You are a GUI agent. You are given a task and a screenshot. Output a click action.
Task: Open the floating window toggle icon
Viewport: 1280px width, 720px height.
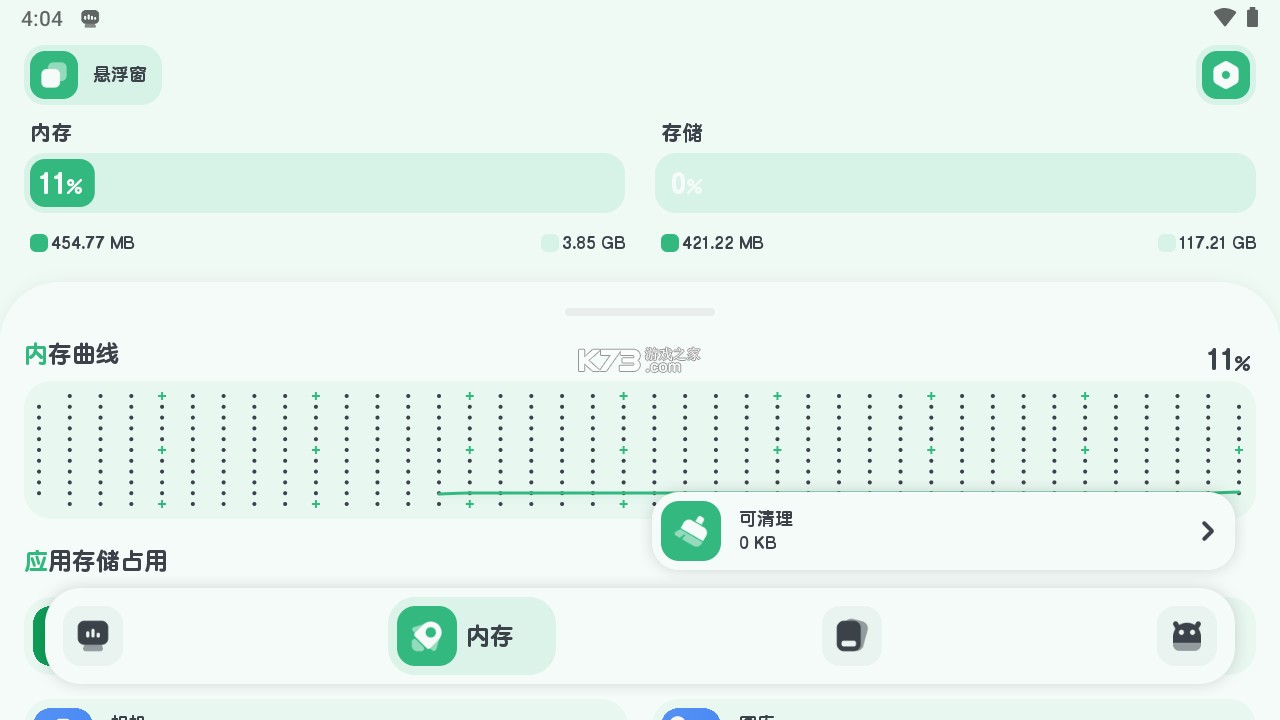54,75
